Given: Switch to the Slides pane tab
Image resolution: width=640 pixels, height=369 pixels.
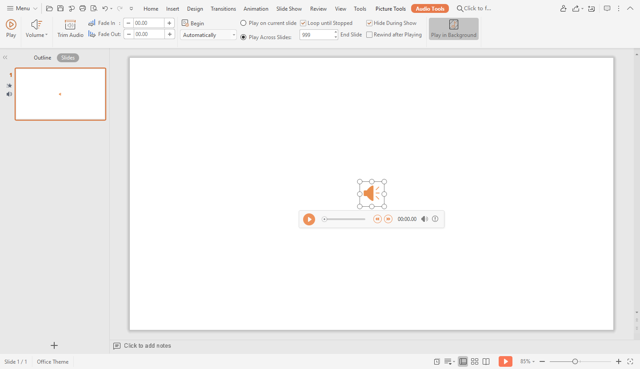Looking at the screenshot, I should tap(68, 58).
